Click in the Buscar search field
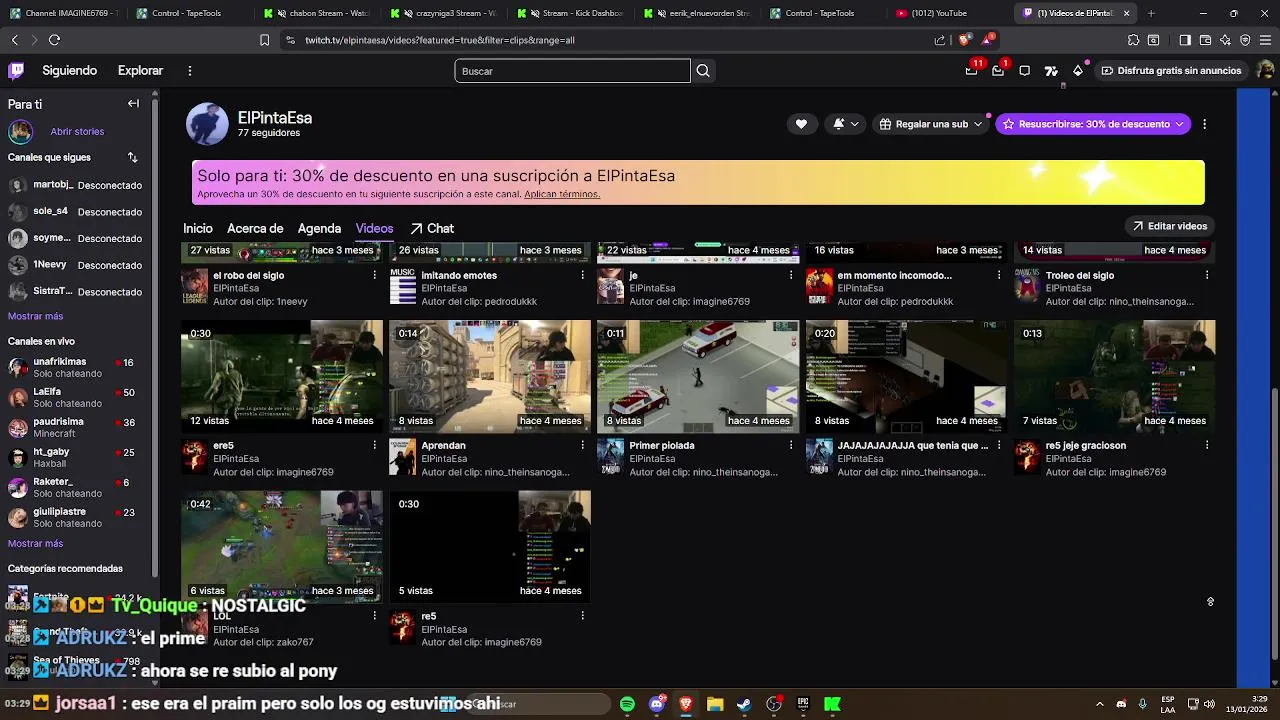1280x720 pixels. coord(572,71)
